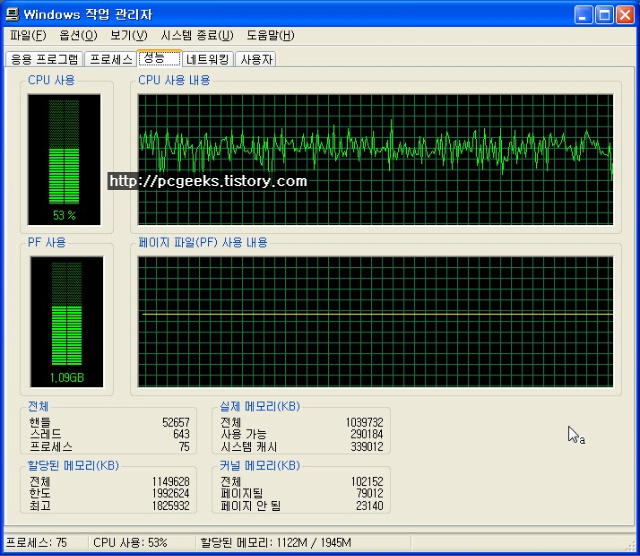Click the 스레드 count value 643
Screen dimensions: 640x556
coord(181,434)
